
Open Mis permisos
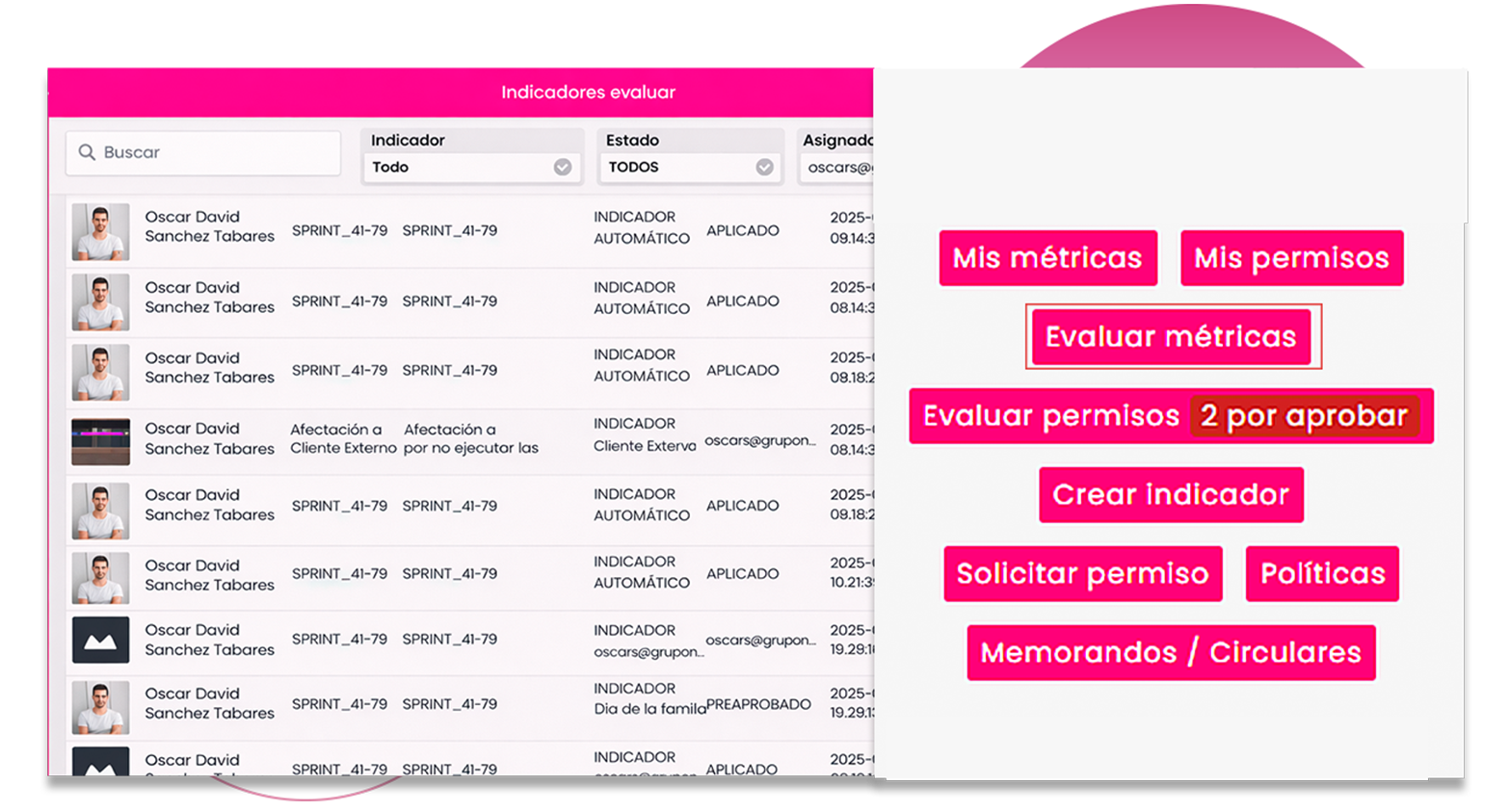pyautogui.click(x=1291, y=258)
